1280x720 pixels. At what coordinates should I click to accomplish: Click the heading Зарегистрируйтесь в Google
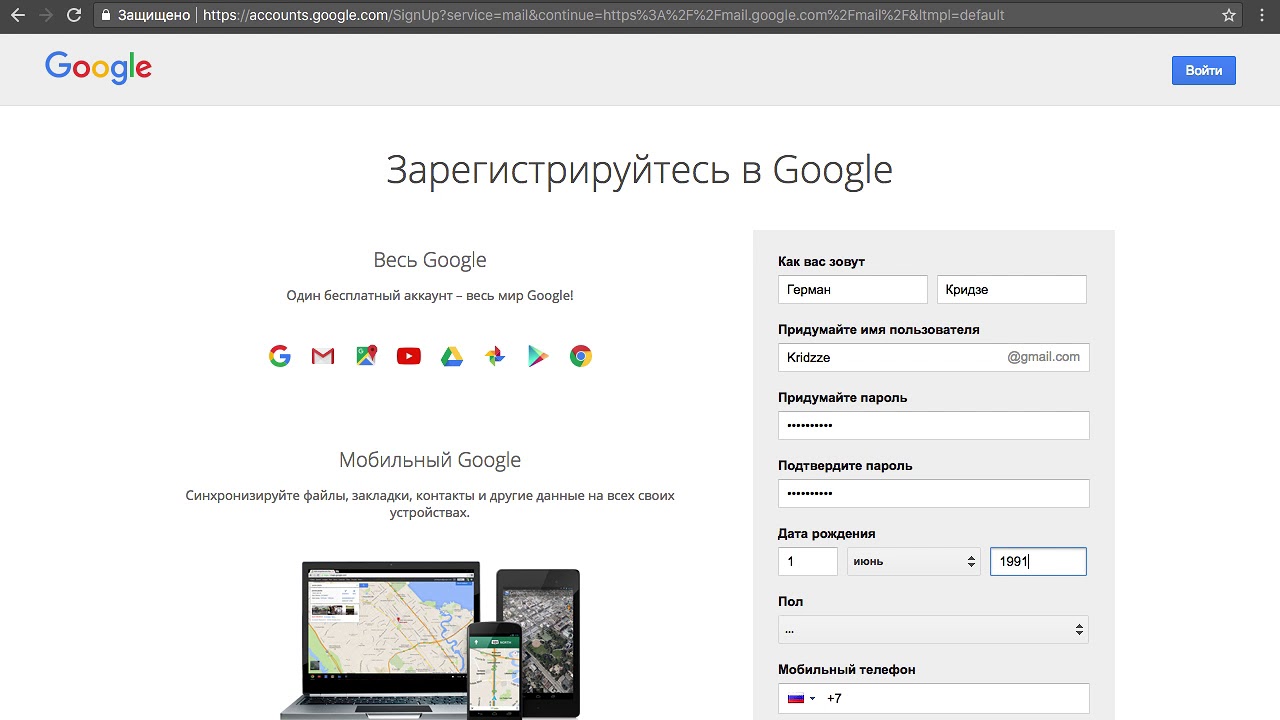(x=639, y=170)
